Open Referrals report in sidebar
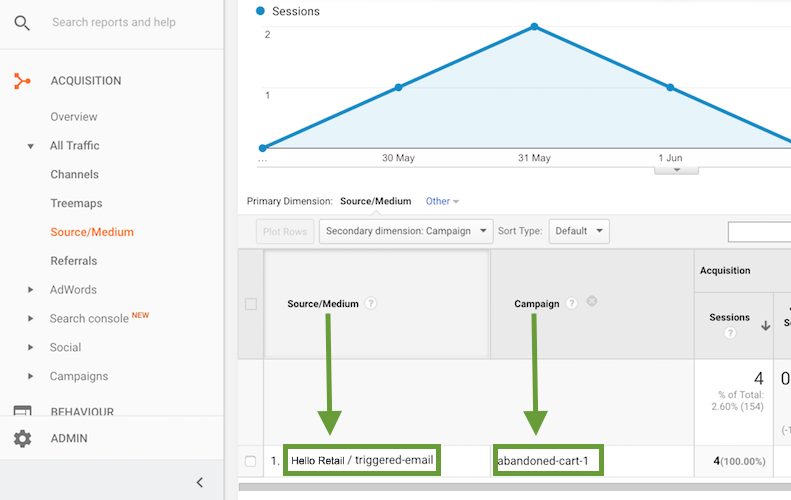 pyautogui.click(x=74, y=261)
